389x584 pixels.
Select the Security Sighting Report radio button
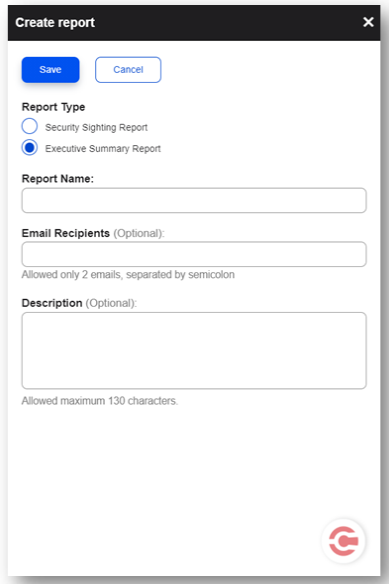[x=29, y=126]
